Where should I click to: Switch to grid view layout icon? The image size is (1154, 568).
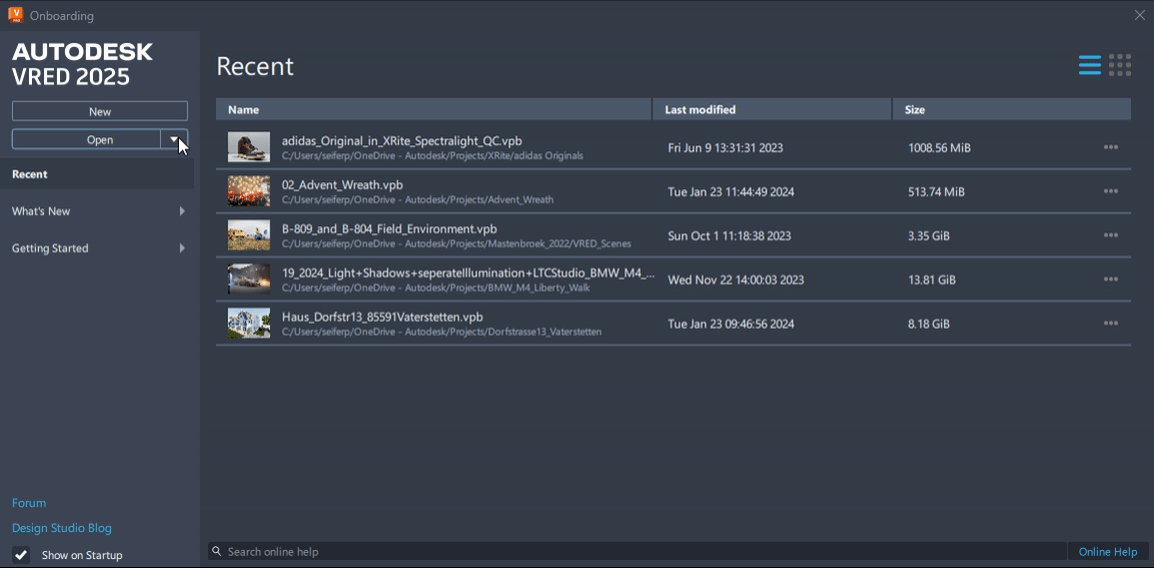[x=1119, y=65]
